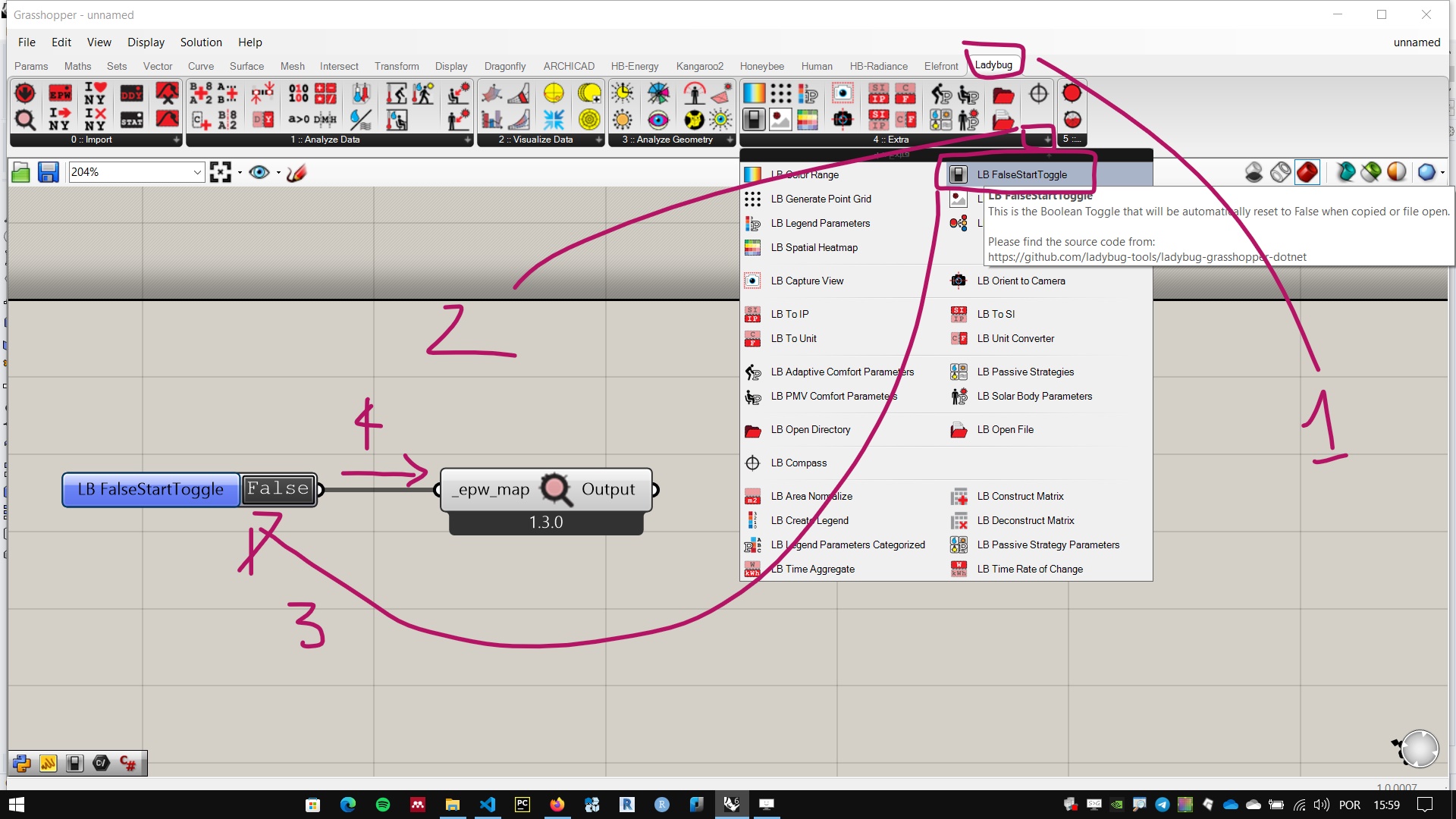Open the Solution menu
The width and height of the screenshot is (1456, 819).
point(201,42)
